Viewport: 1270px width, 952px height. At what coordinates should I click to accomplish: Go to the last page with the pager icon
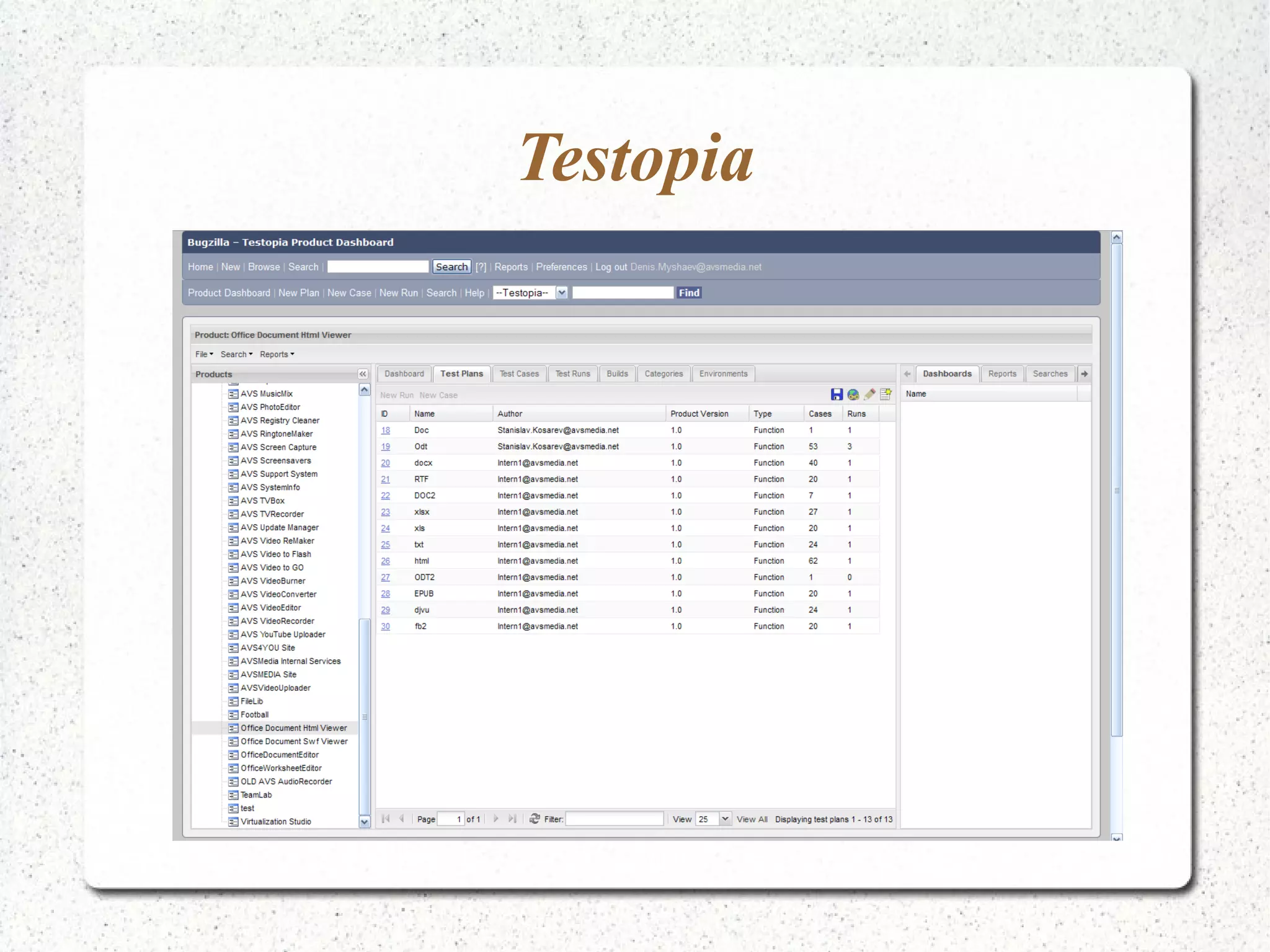point(512,819)
